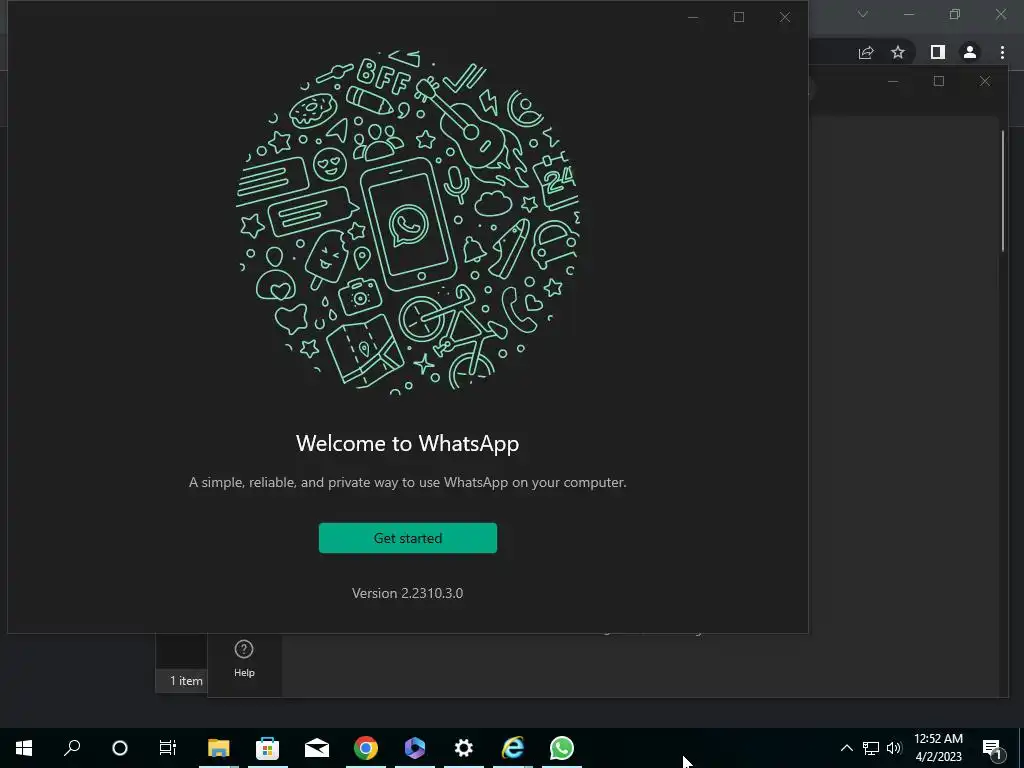1024x768 pixels.
Task: Bookmark page with Chrome star icon
Action: tap(898, 52)
